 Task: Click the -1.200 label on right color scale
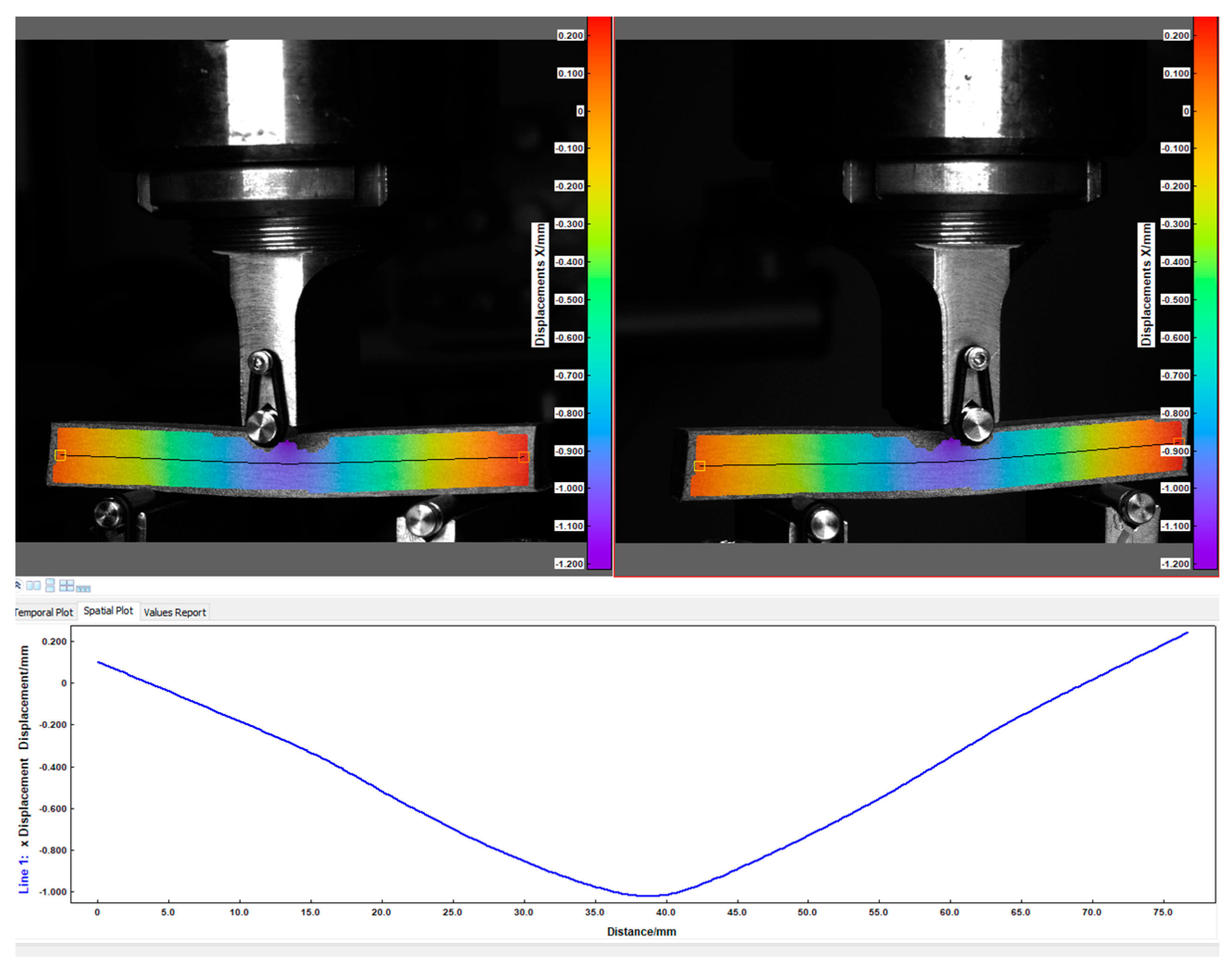click(1175, 563)
